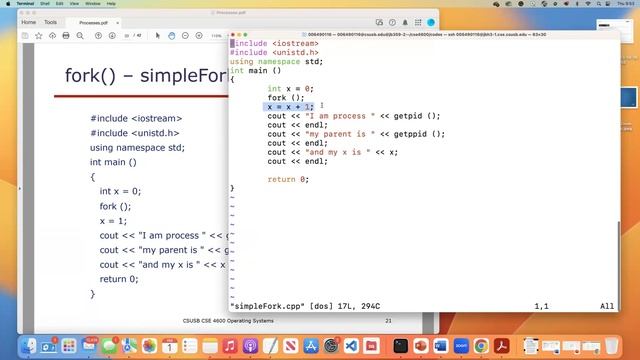Open the View menu
The width and height of the screenshot is (640, 360).
74,3
